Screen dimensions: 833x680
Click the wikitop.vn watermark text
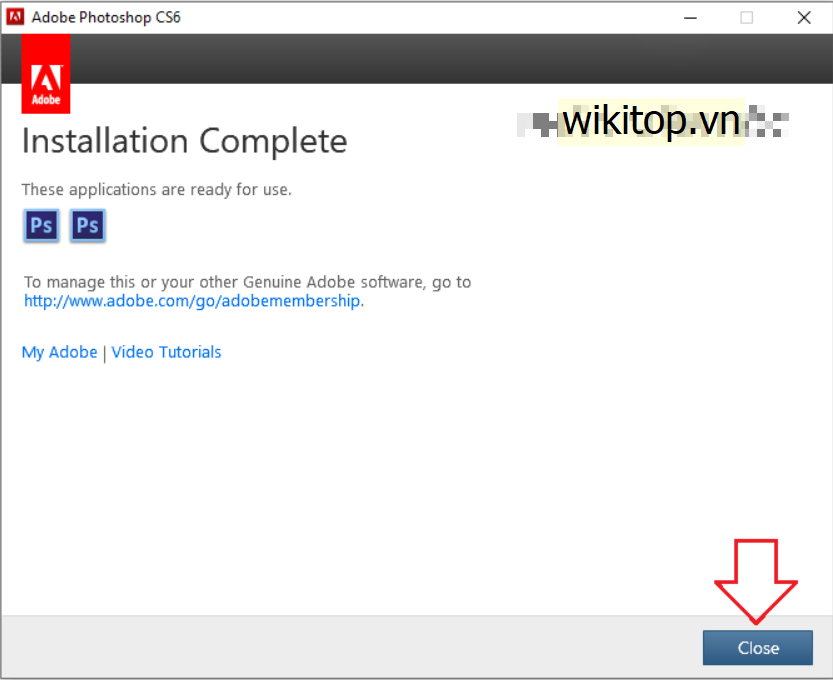pyautogui.click(x=651, y=121)
